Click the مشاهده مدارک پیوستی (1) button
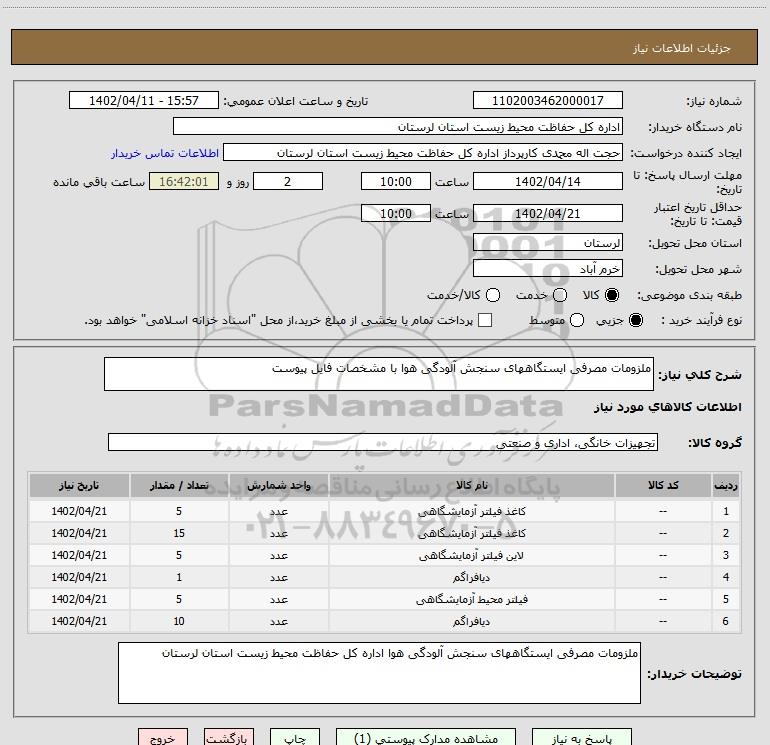The image size is (770, 745). point(426,737)
